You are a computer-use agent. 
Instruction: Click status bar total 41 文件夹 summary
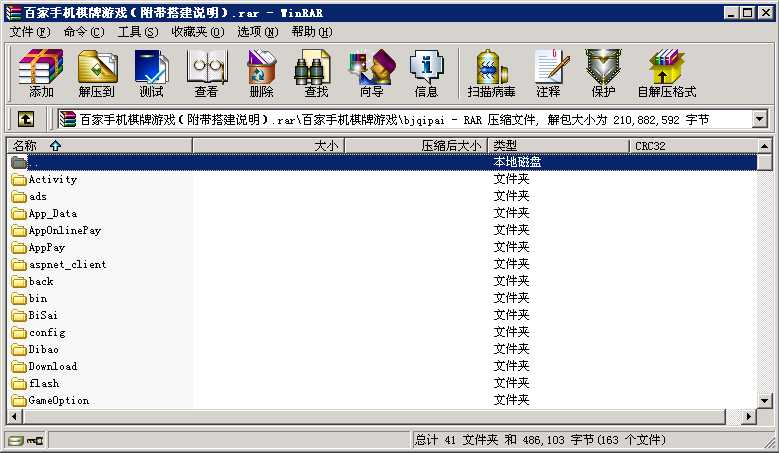tap(540, 440)
